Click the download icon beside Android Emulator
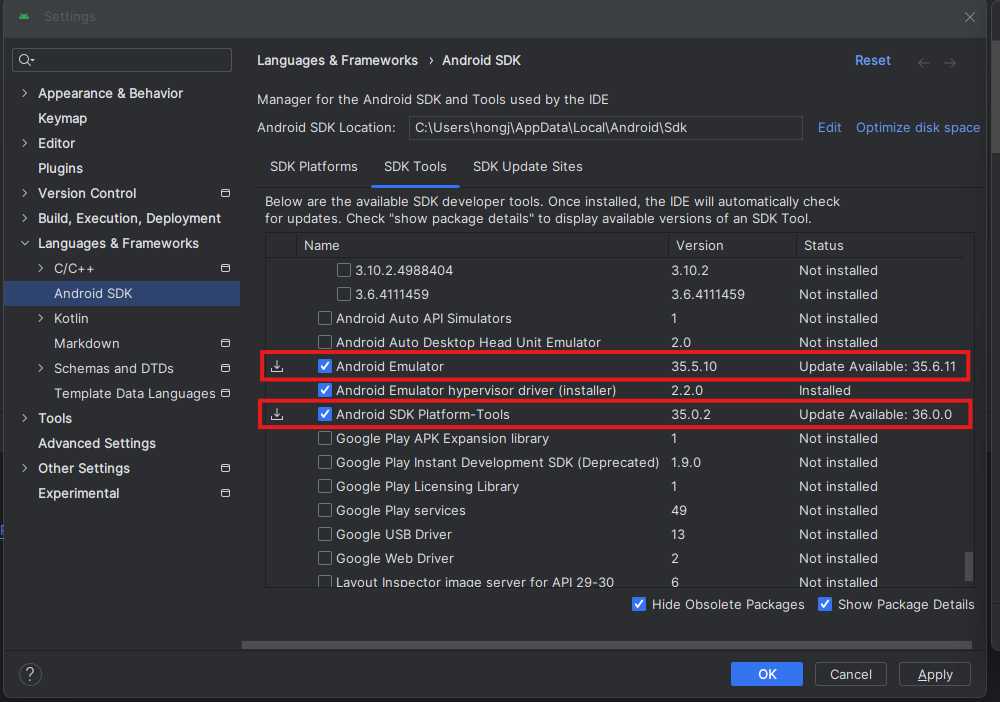Screen dimensions: 1000x702 tap(277, 367)
